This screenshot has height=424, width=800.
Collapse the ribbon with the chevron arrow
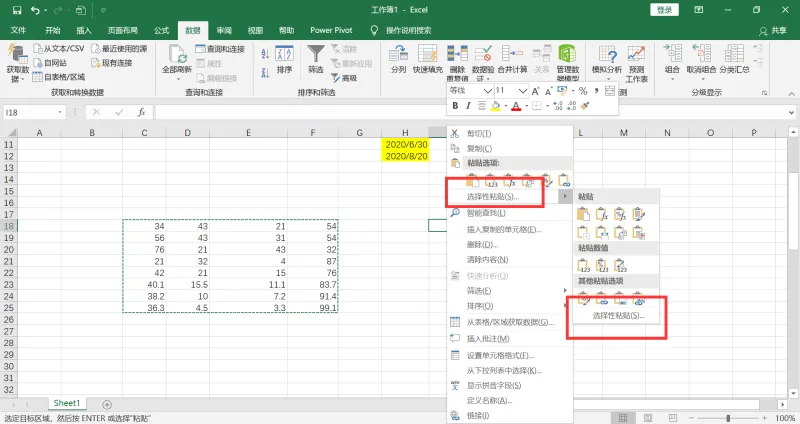click(791, 93)
